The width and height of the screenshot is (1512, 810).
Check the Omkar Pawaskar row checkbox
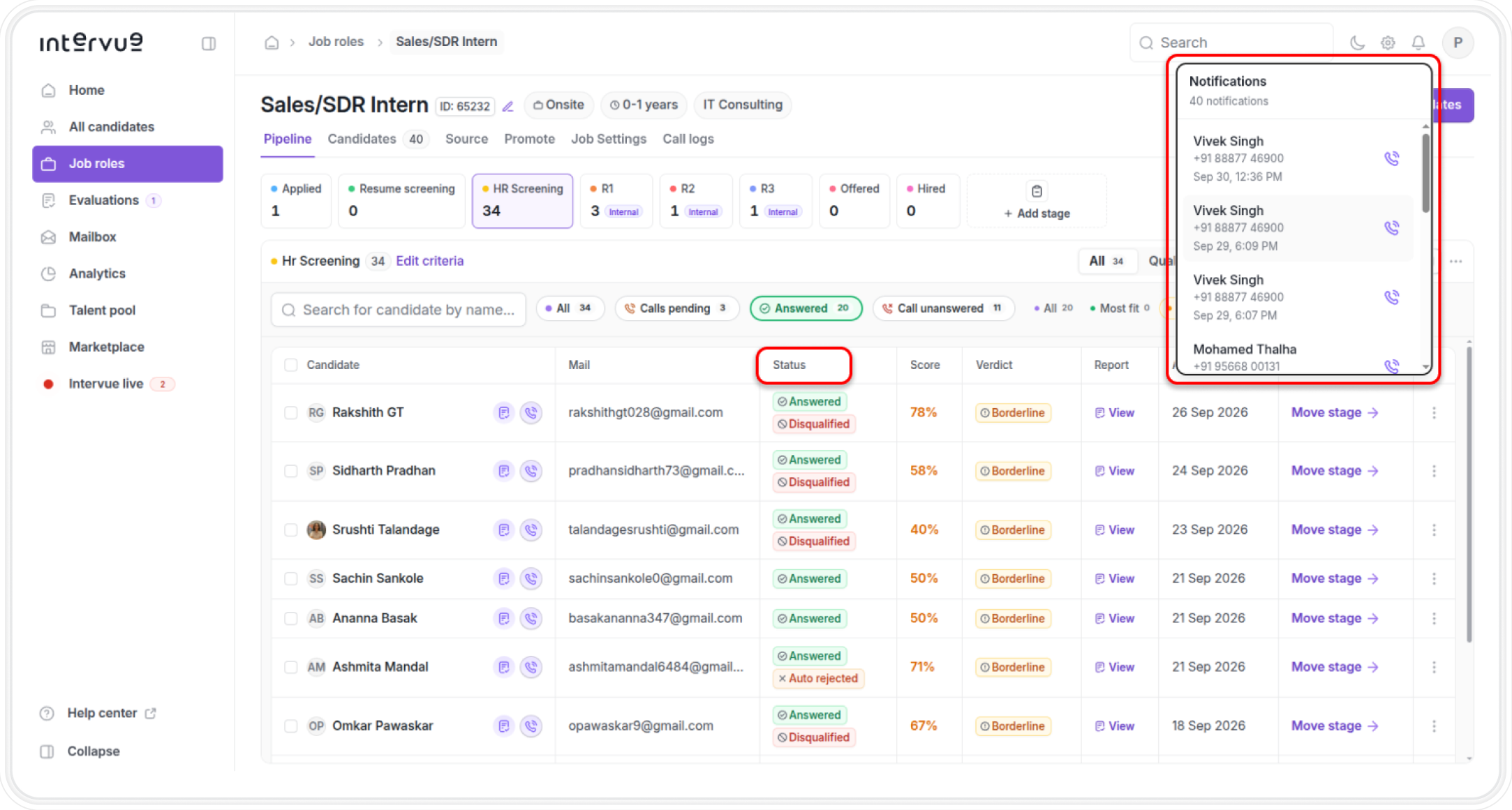291,726
